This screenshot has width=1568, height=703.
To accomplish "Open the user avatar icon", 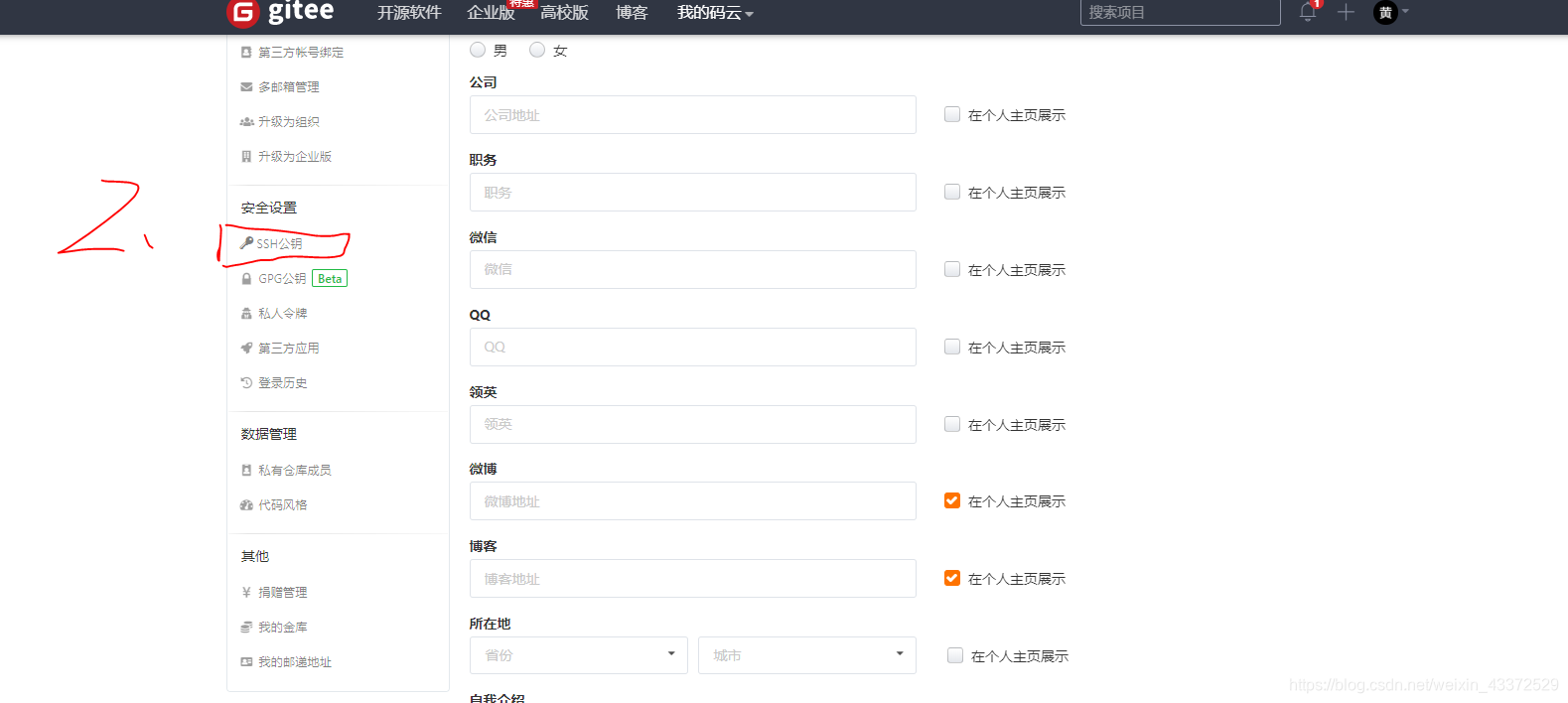I will (1385, 12).
